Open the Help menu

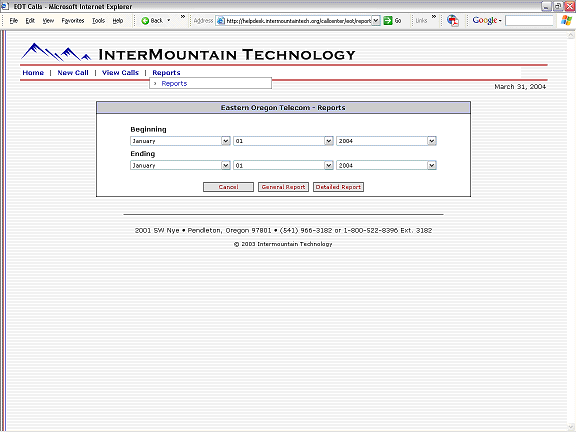118,21
